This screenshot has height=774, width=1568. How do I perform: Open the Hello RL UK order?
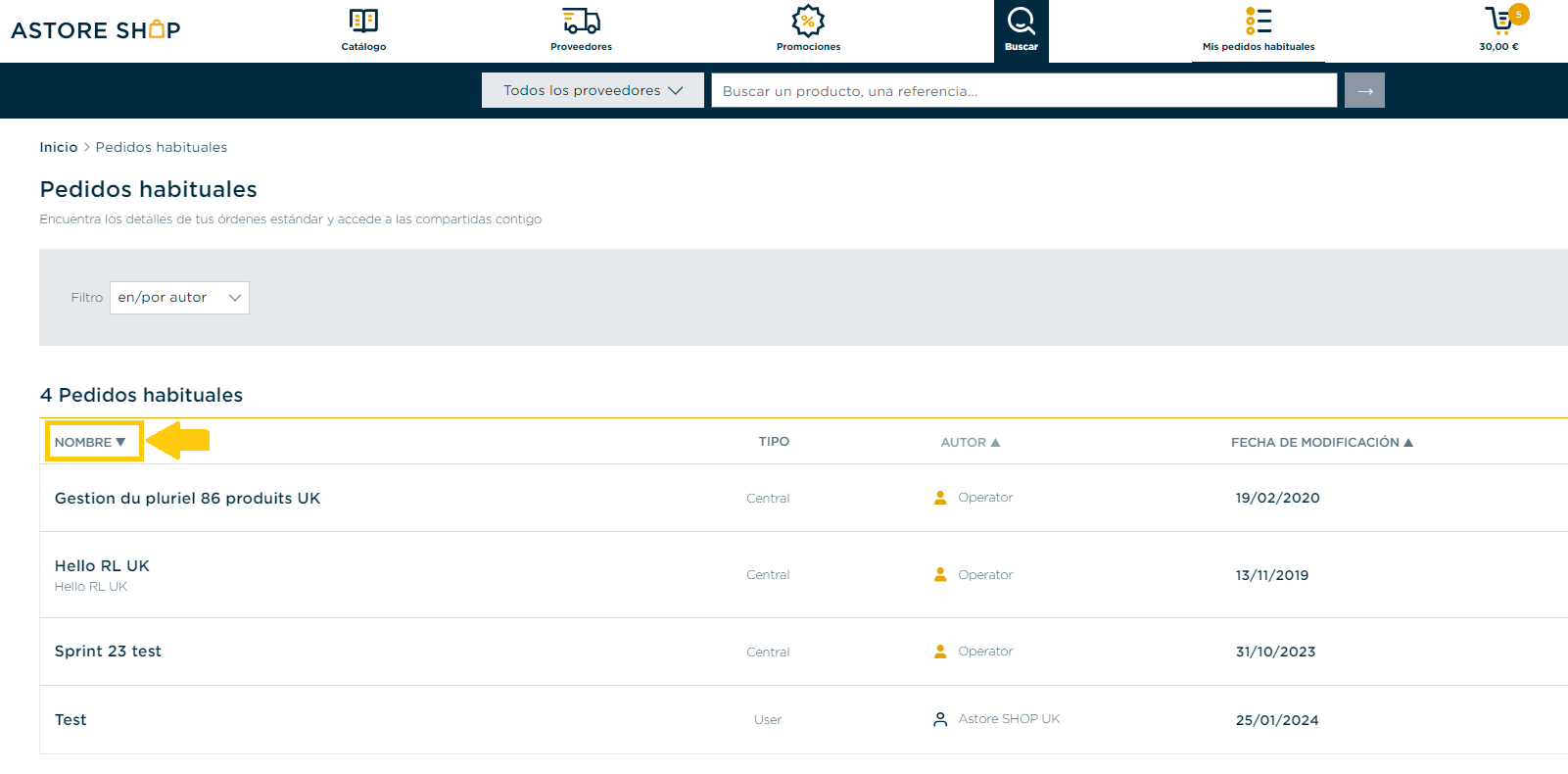[x=102, y=565]
